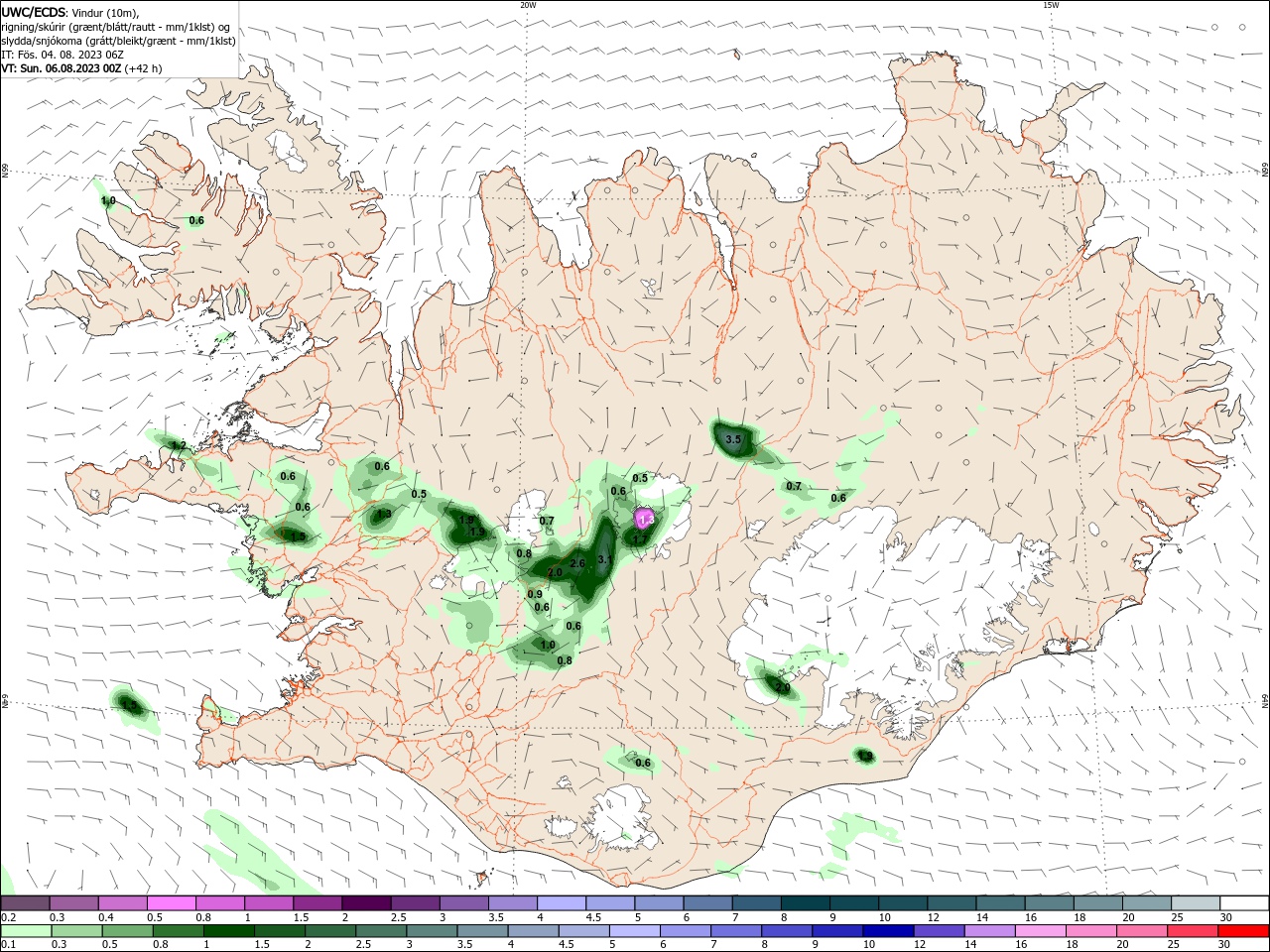The width and height of the screenshot is (1270, 952).
Task: Click the 4.5 label under the snow legend
Action: [x=593, y=917]
